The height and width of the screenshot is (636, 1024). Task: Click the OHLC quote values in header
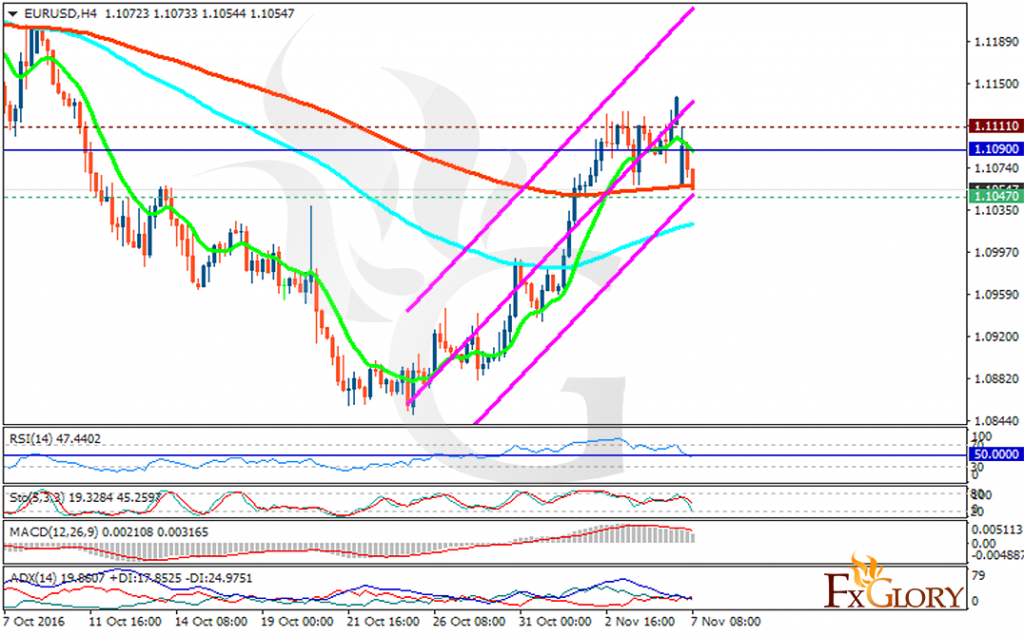[199, 13]
